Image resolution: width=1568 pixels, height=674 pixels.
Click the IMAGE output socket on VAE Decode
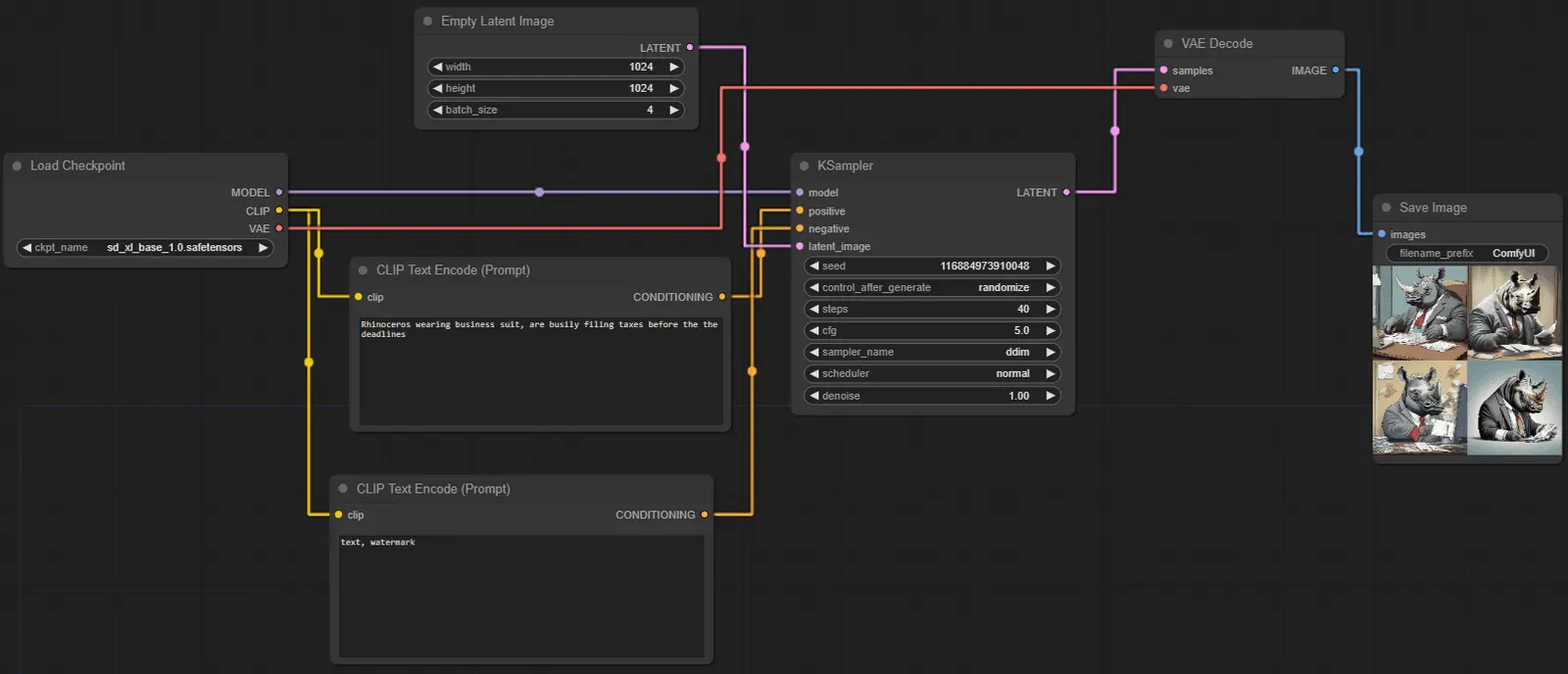click(x=1336, y=70)
